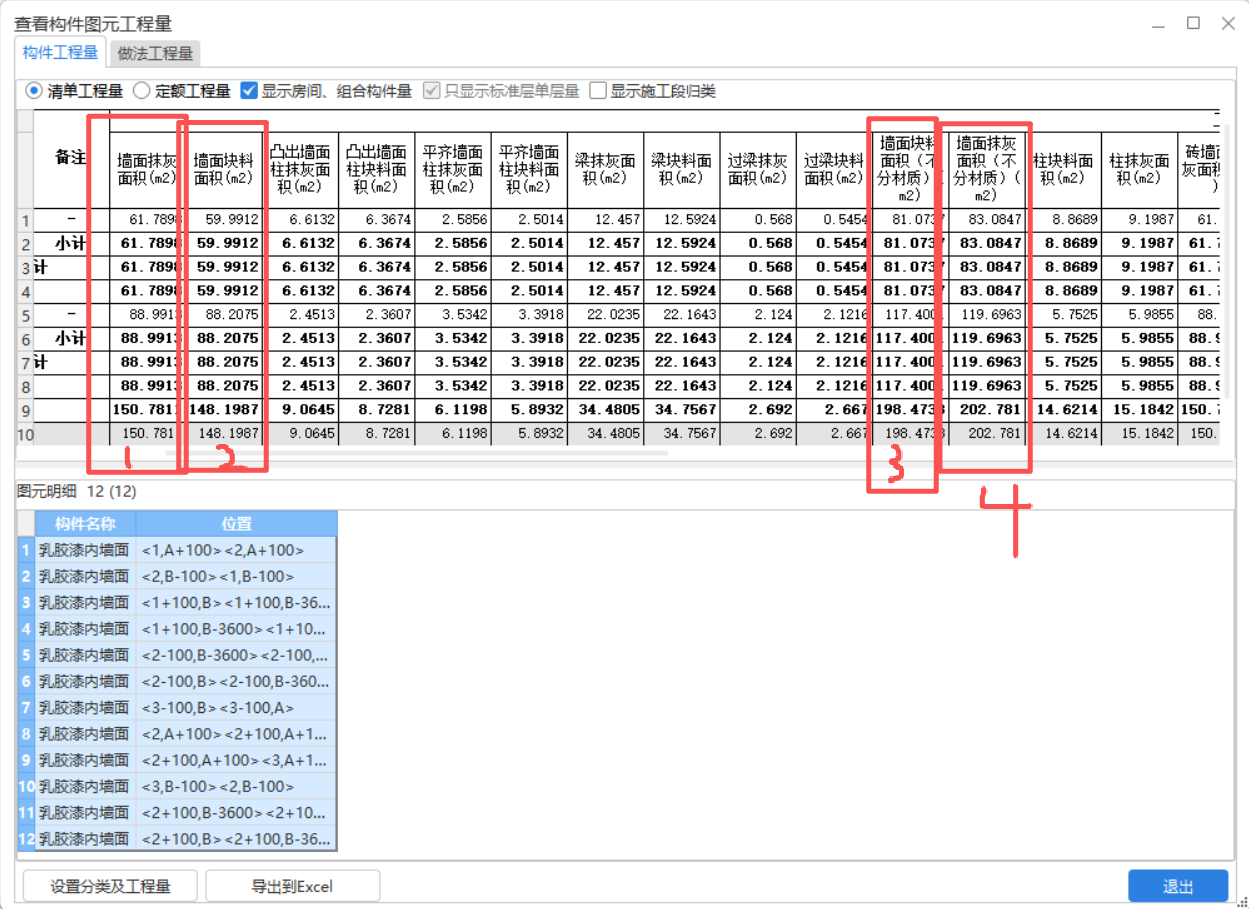This screenshot has height=909, width=1249.
Task: Click cell value 12.5924 in row 1
Action: (x=681, y=219)
